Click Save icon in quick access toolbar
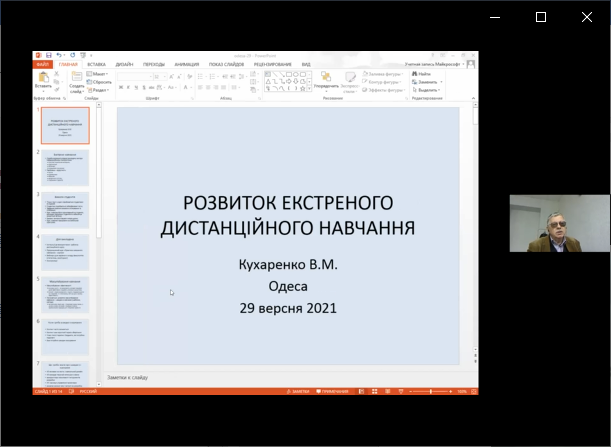The height and width of the screenshot is (447, 611). pos(48,55)
